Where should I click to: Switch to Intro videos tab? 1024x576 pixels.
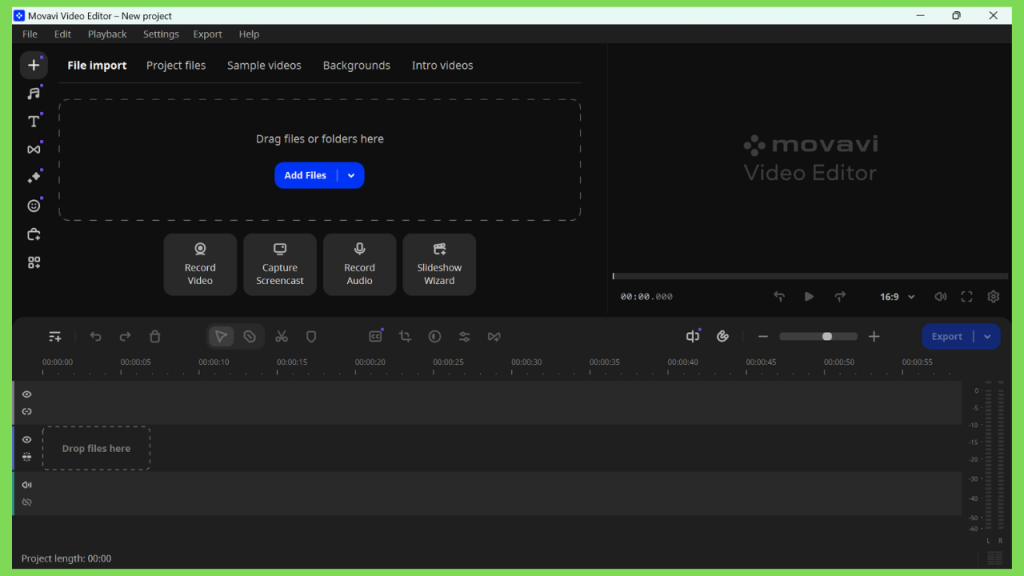(442, 65)
